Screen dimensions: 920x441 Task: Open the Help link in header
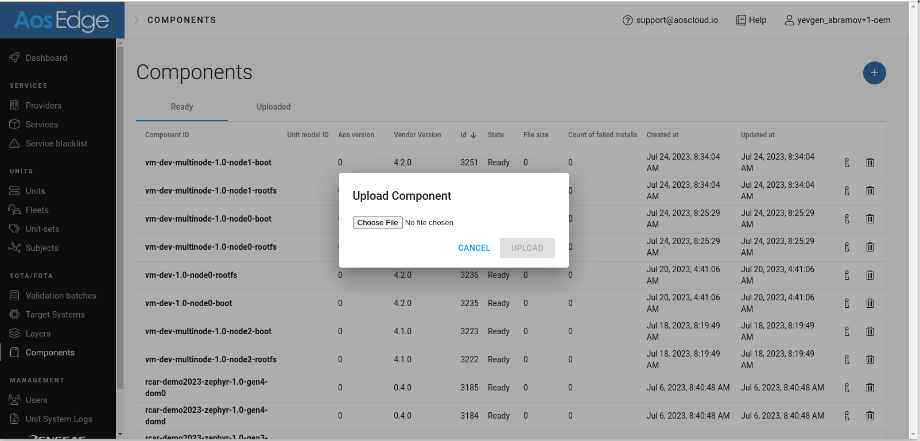751,20
